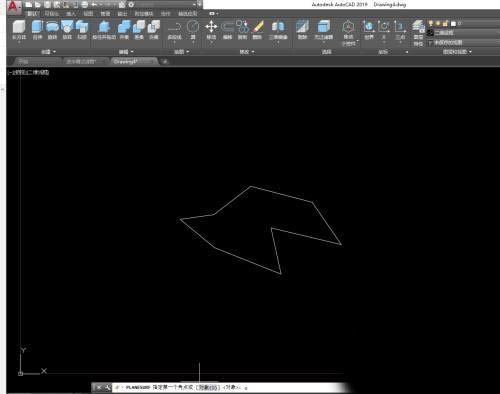Screen dimensions: 500x394
Task: Select the Union (并集) tool
Action: [x=124, y=30]
